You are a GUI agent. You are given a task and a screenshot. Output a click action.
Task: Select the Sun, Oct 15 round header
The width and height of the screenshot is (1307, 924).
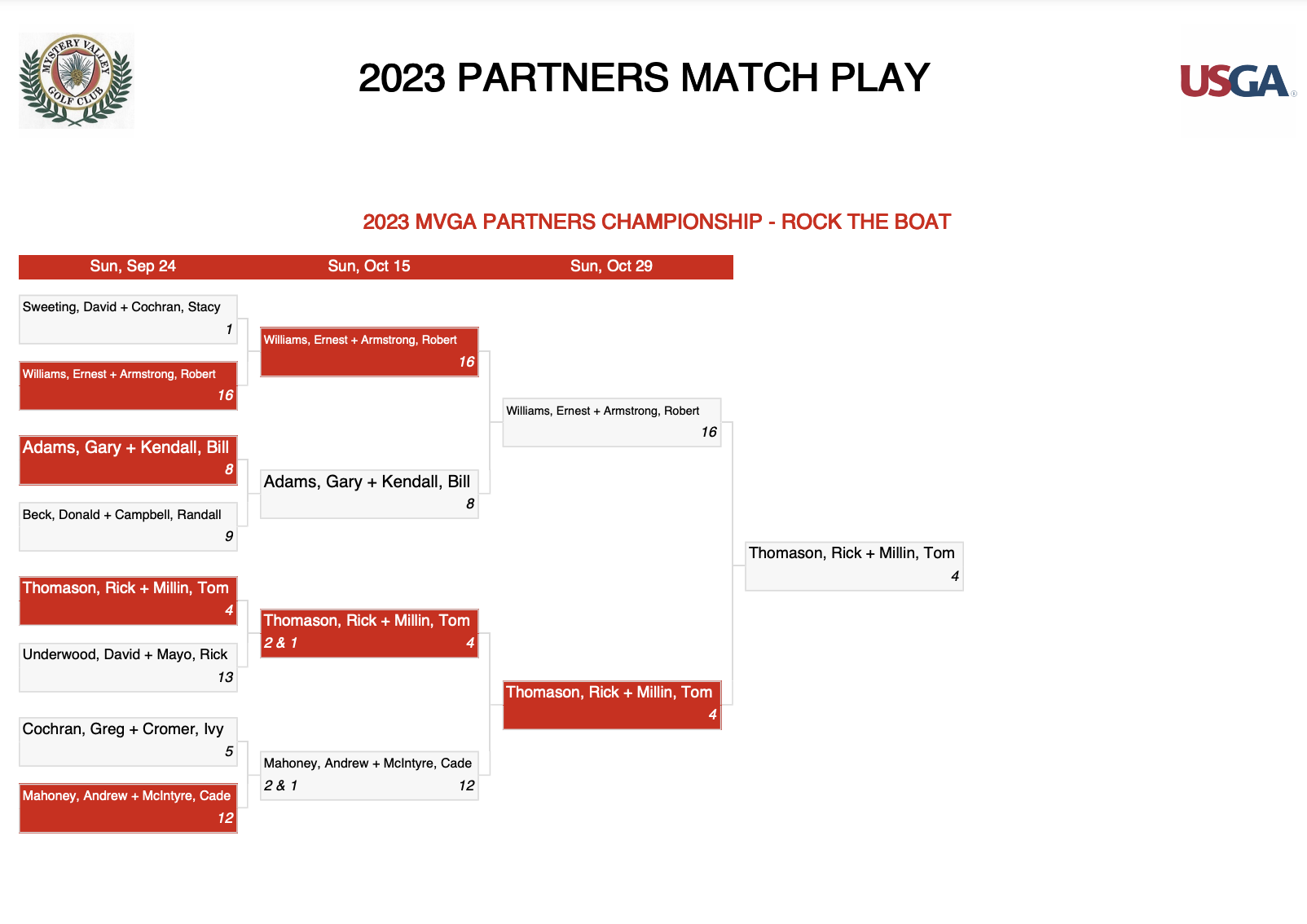point(369,266)
